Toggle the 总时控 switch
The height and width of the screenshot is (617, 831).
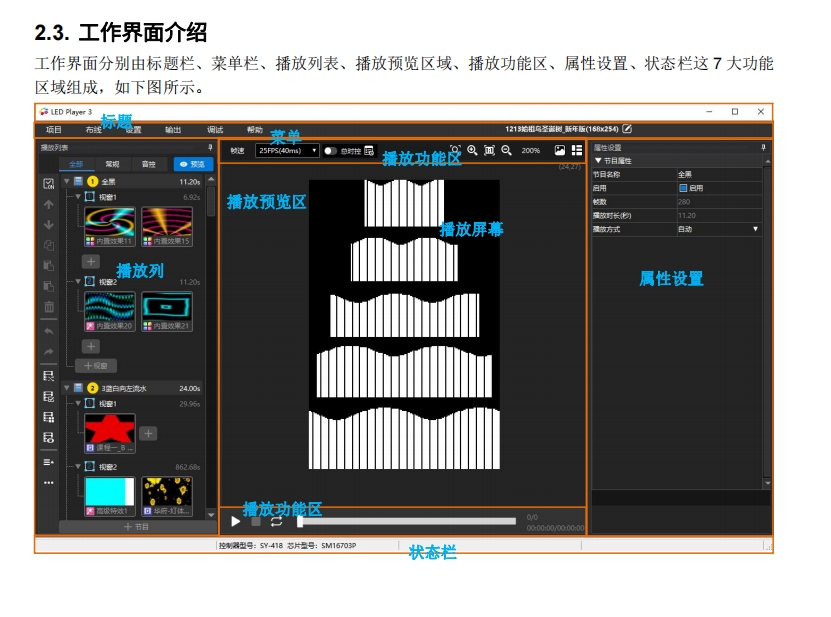click(330, 150)
